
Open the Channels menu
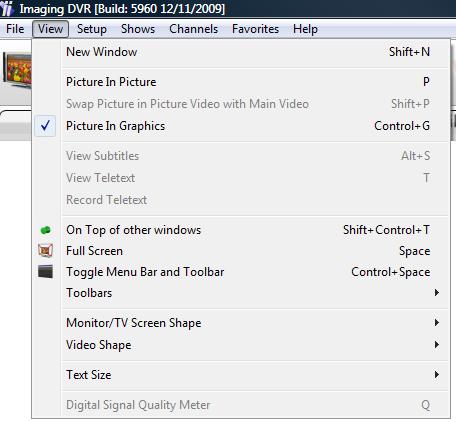(x=193, y=29)
